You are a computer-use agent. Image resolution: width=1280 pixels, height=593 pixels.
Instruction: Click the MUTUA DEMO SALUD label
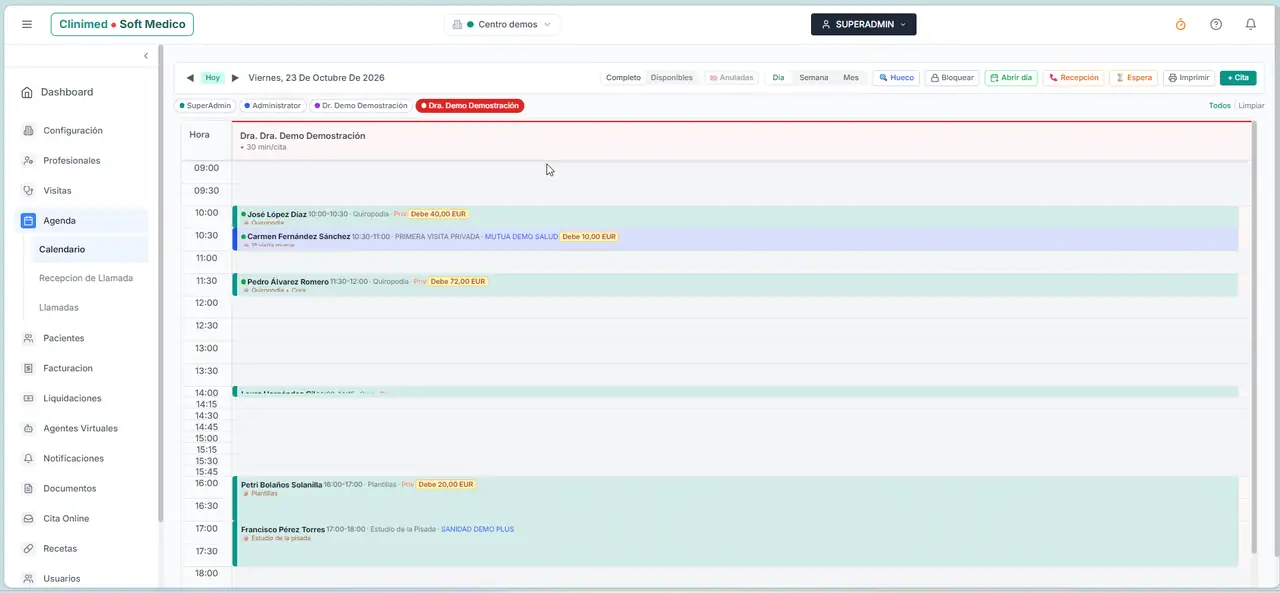[521, 237]
